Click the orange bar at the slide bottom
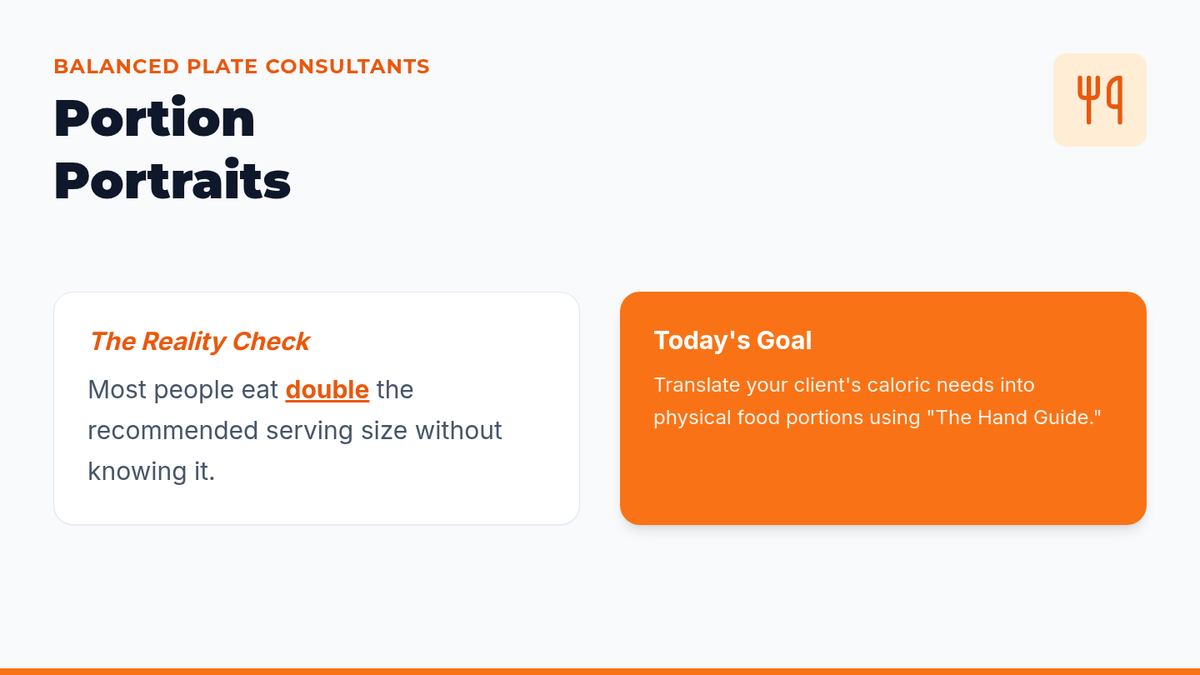This screenshot has height=675, width=1200. coord(600,671)
